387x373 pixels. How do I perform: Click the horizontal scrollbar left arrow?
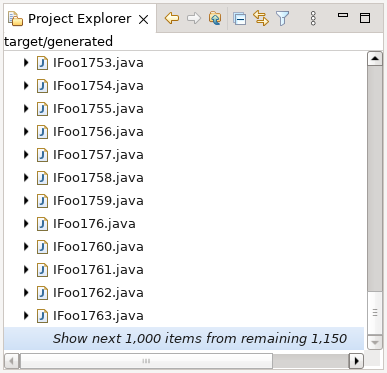click(x=12, y=361)
